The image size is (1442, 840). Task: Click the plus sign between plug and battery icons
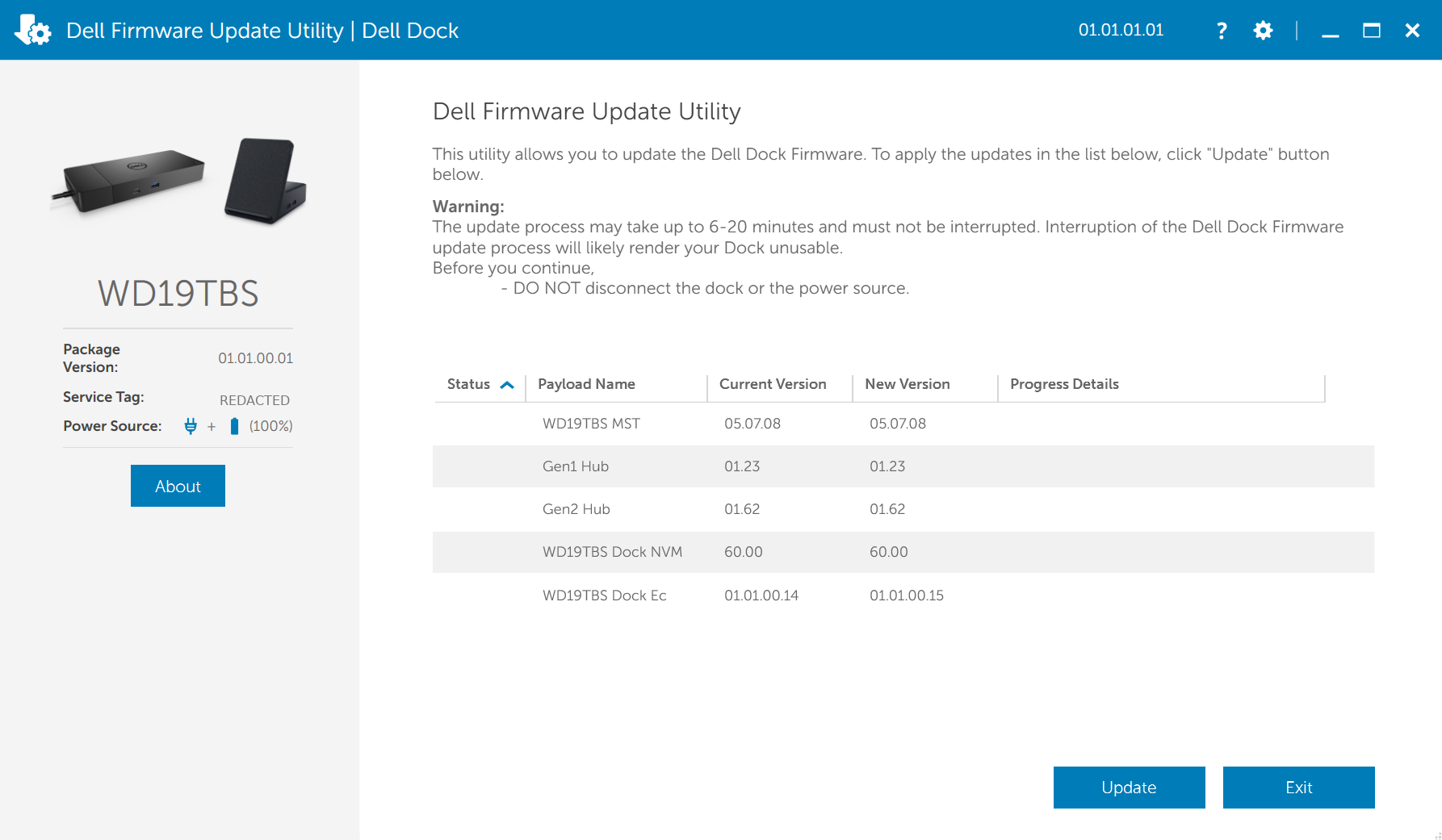coord(212,426)
